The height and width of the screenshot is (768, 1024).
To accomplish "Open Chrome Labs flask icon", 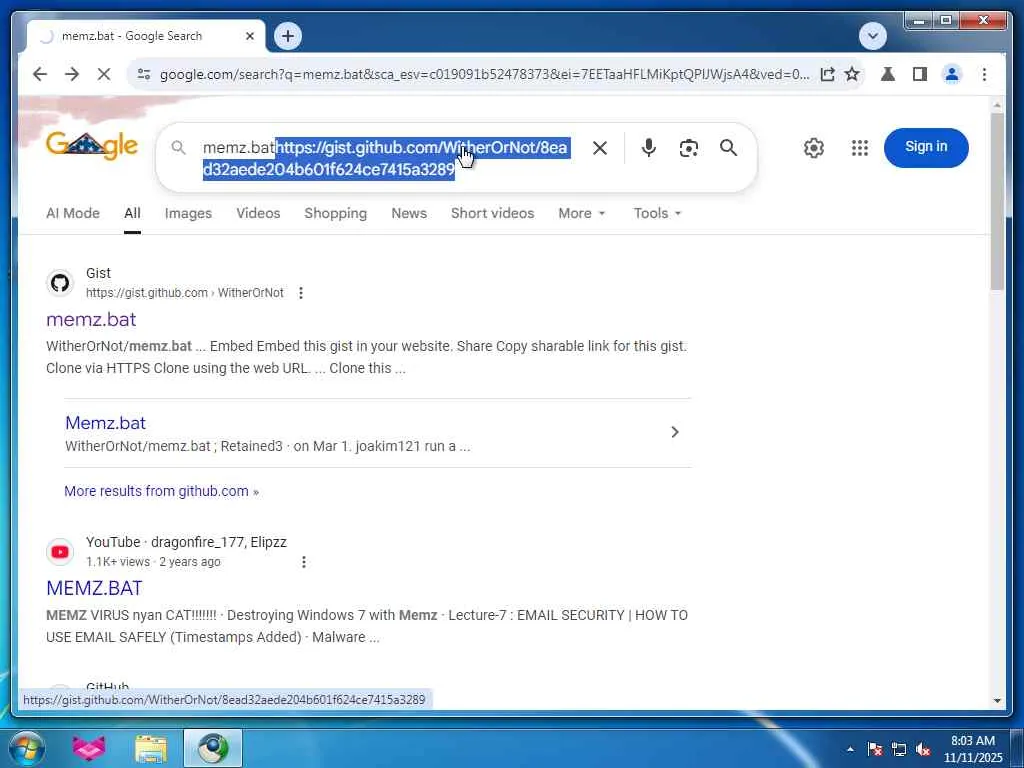I will point(888,74).
